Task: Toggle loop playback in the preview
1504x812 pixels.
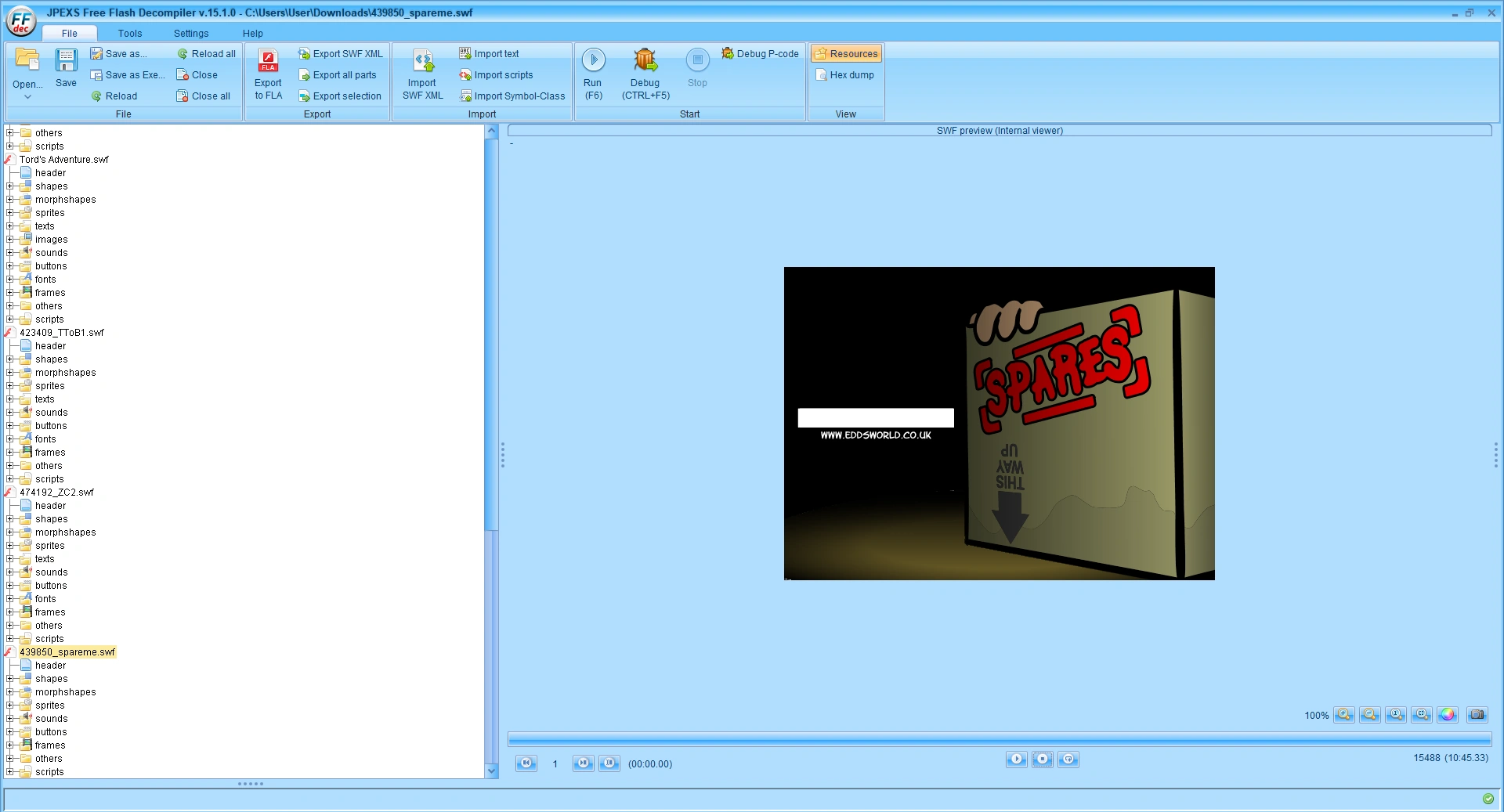Action: pos(1068,759)
